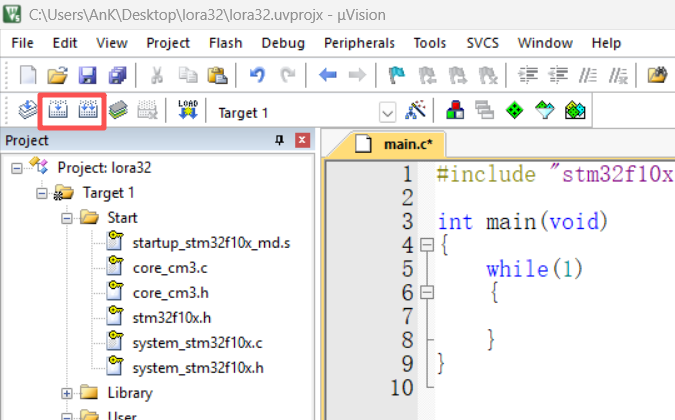The image size is (675, 420).
Task: Redo the last edit
Action: [x=288, y=75]
